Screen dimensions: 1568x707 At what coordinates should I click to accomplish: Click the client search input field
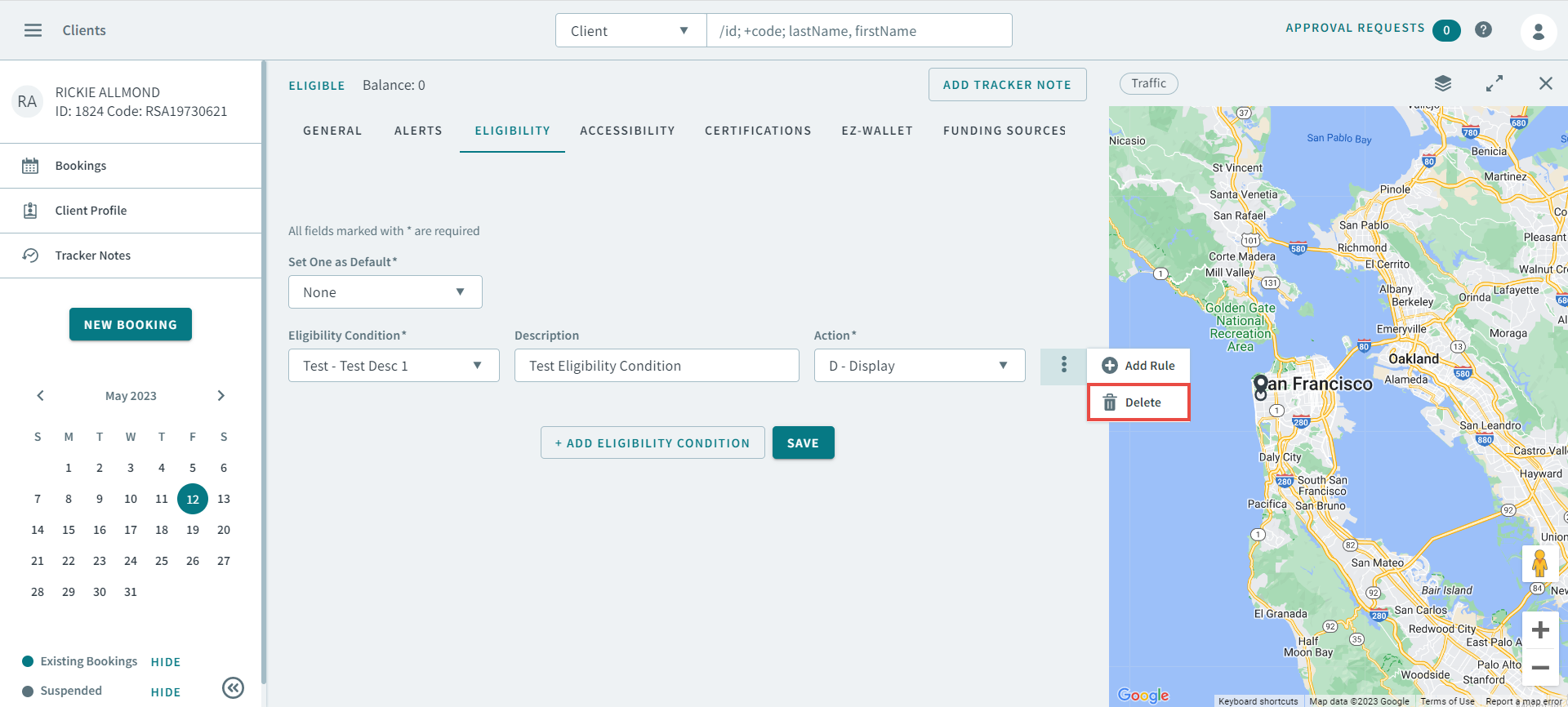[x=858, y=31]
